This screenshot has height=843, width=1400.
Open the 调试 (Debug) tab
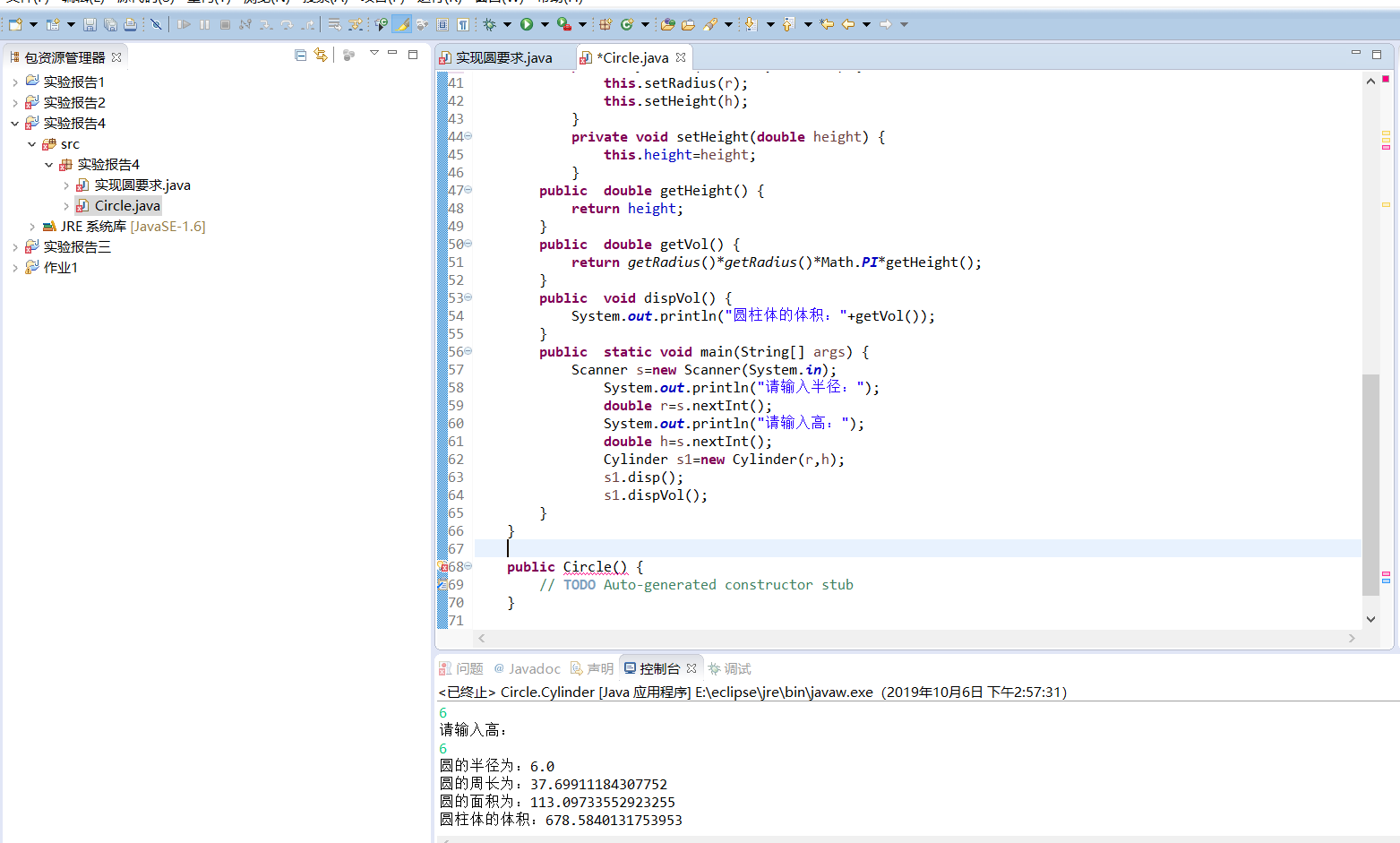pos(729,668)
